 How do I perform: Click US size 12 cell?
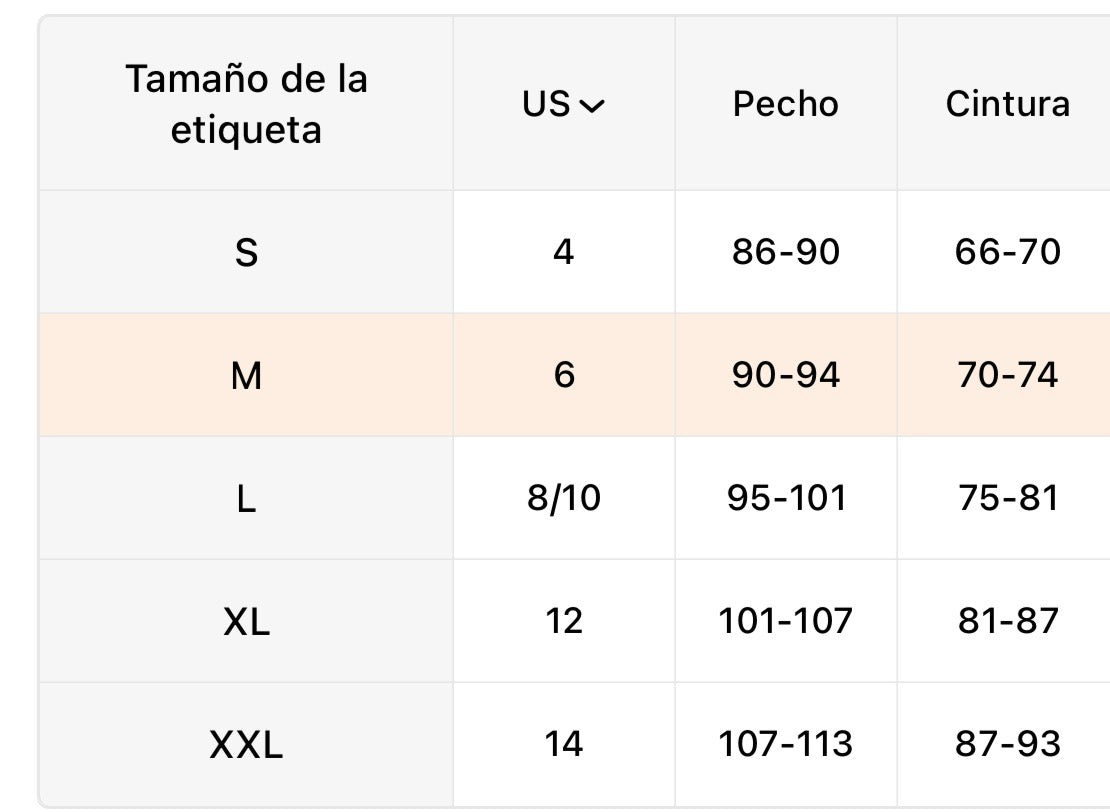(x=563, y=621)
